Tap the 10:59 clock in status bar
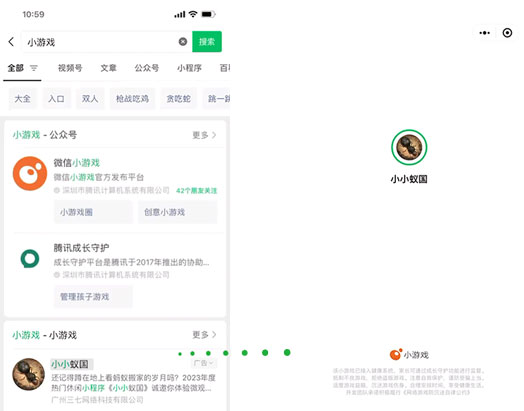Viewport: 524px width, 411px height. coord(33,14)
